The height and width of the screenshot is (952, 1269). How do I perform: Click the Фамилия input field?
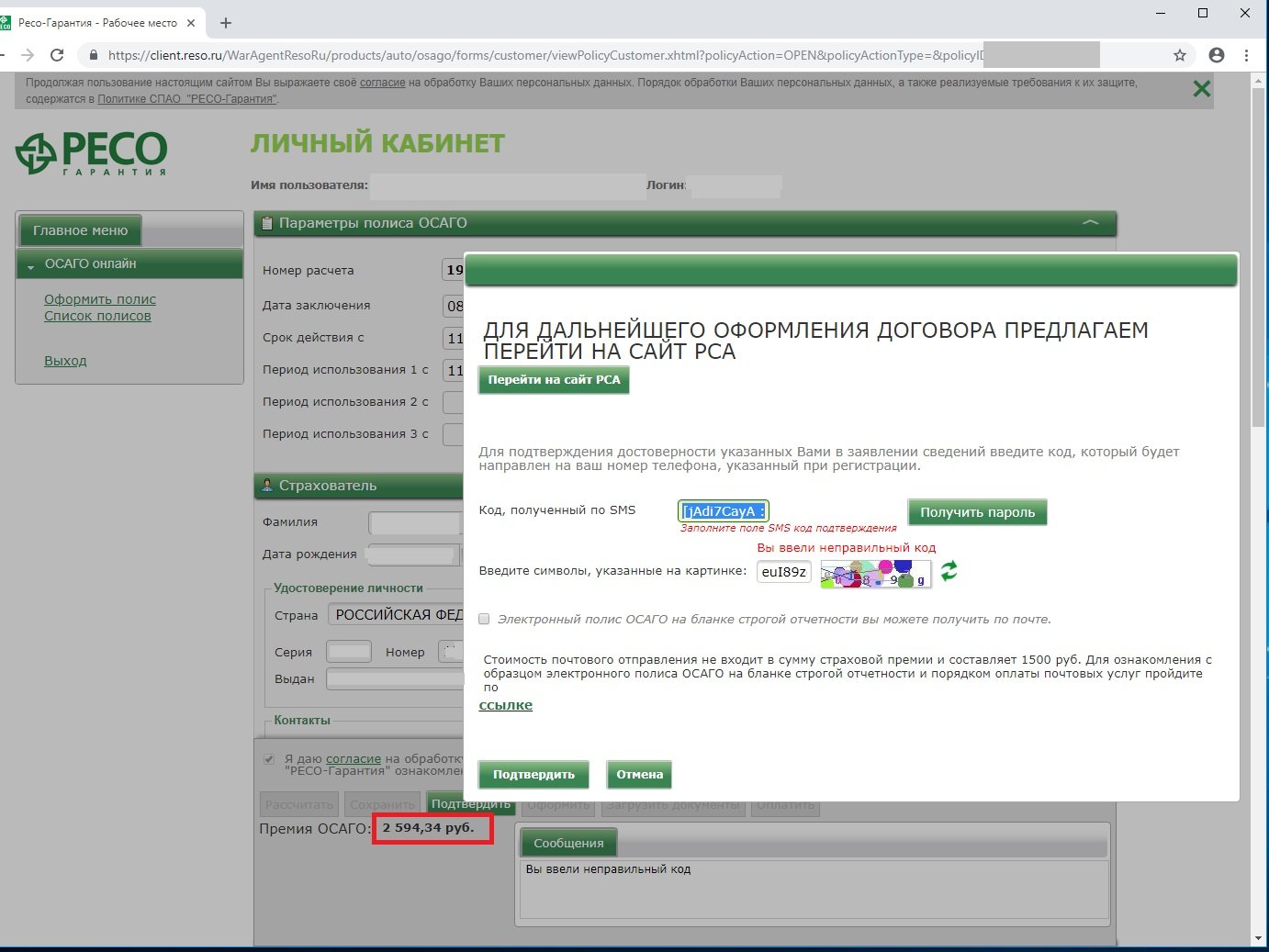click(415, 522)
